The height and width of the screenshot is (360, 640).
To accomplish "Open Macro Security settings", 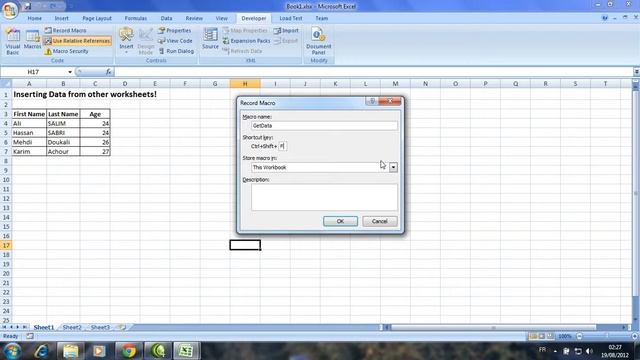I will pyautogui.click(x=66, y=51).
